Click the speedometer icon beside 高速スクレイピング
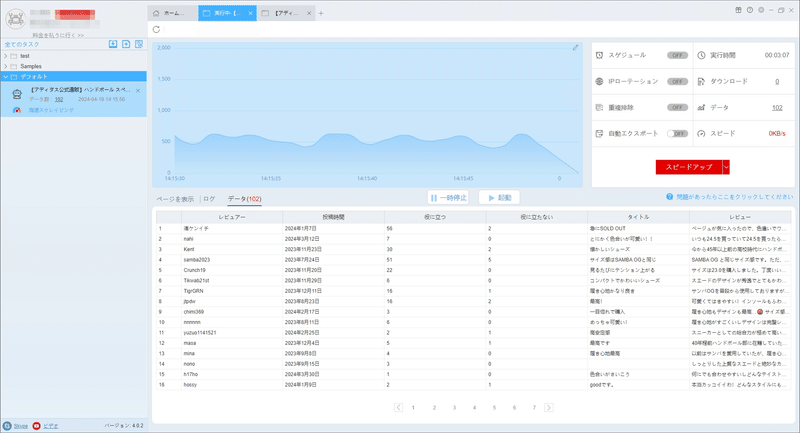Image resolution: width=800 pixels, height=433 pixels. tap(17, 110)
